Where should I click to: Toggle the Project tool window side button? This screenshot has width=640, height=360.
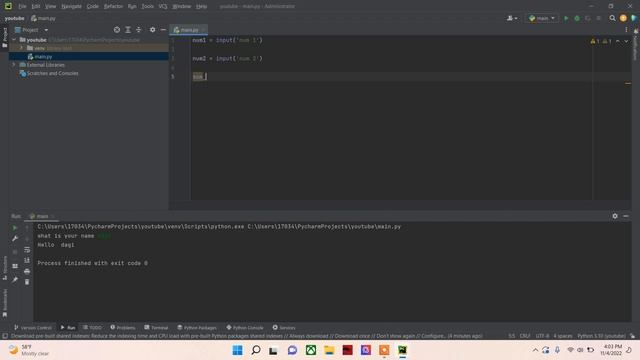pos(4,38)
